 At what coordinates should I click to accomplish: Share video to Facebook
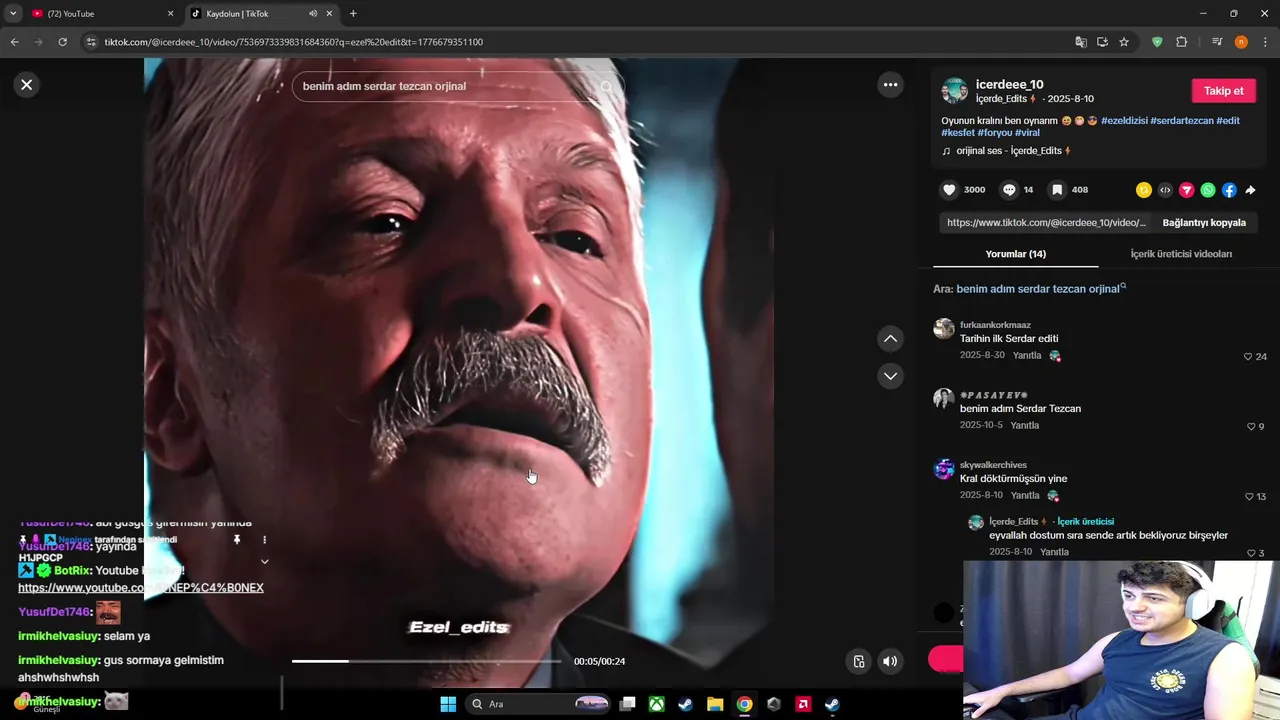[1229, 190]
